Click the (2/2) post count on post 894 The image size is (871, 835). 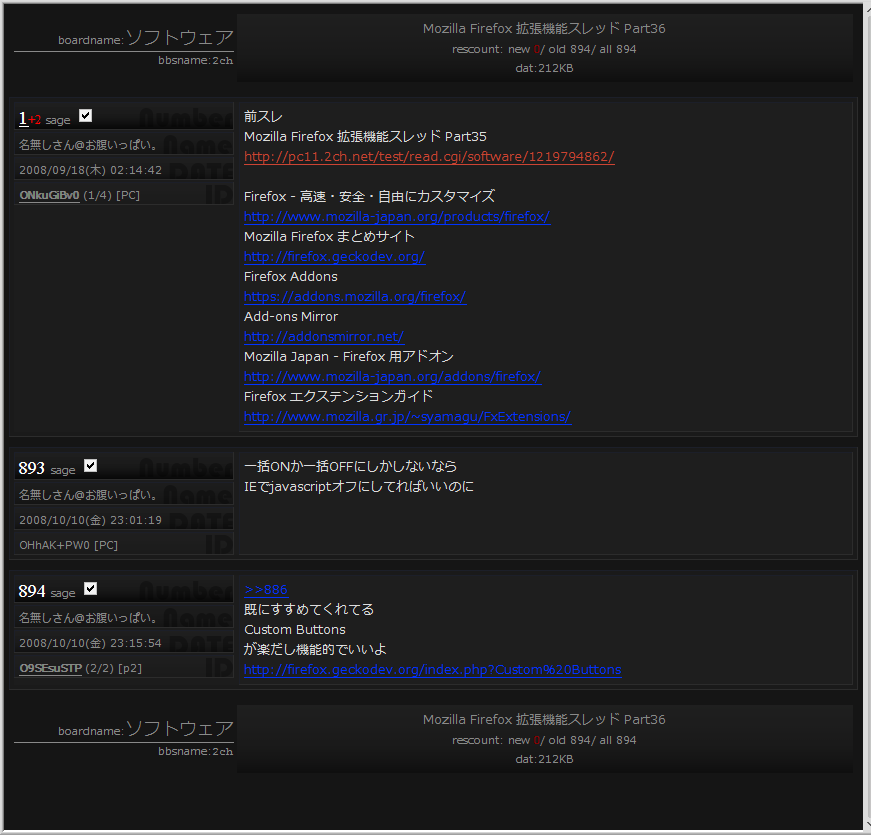click(x=100, y=668)
